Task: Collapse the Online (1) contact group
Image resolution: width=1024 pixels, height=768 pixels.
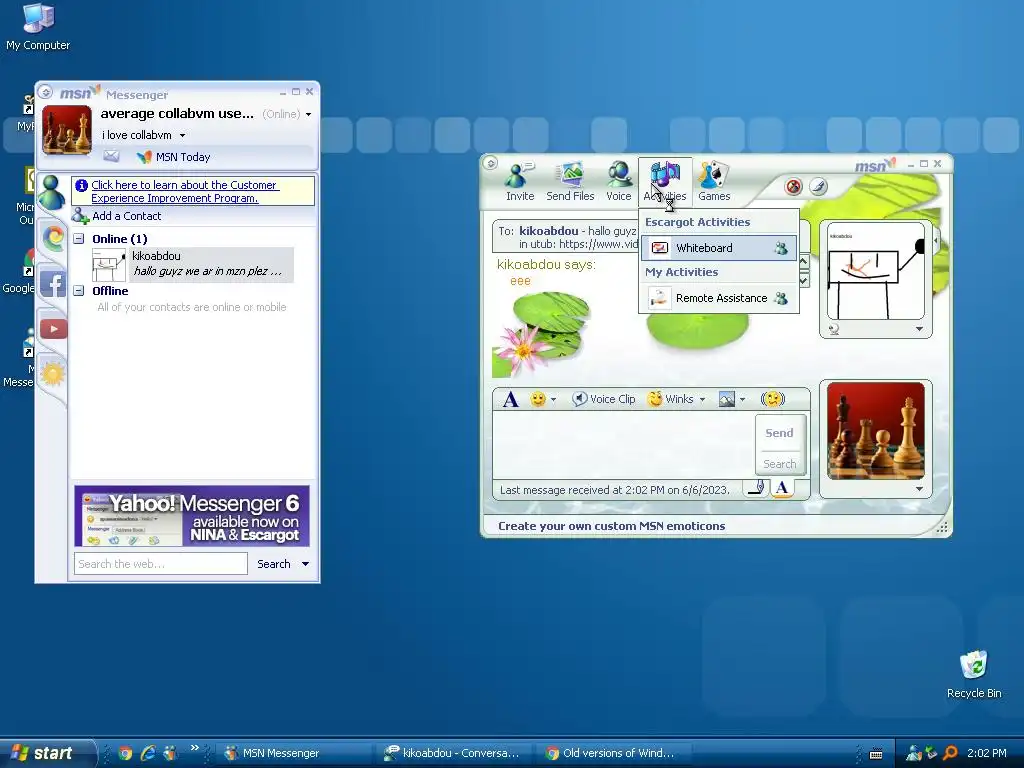Action: 79,239
